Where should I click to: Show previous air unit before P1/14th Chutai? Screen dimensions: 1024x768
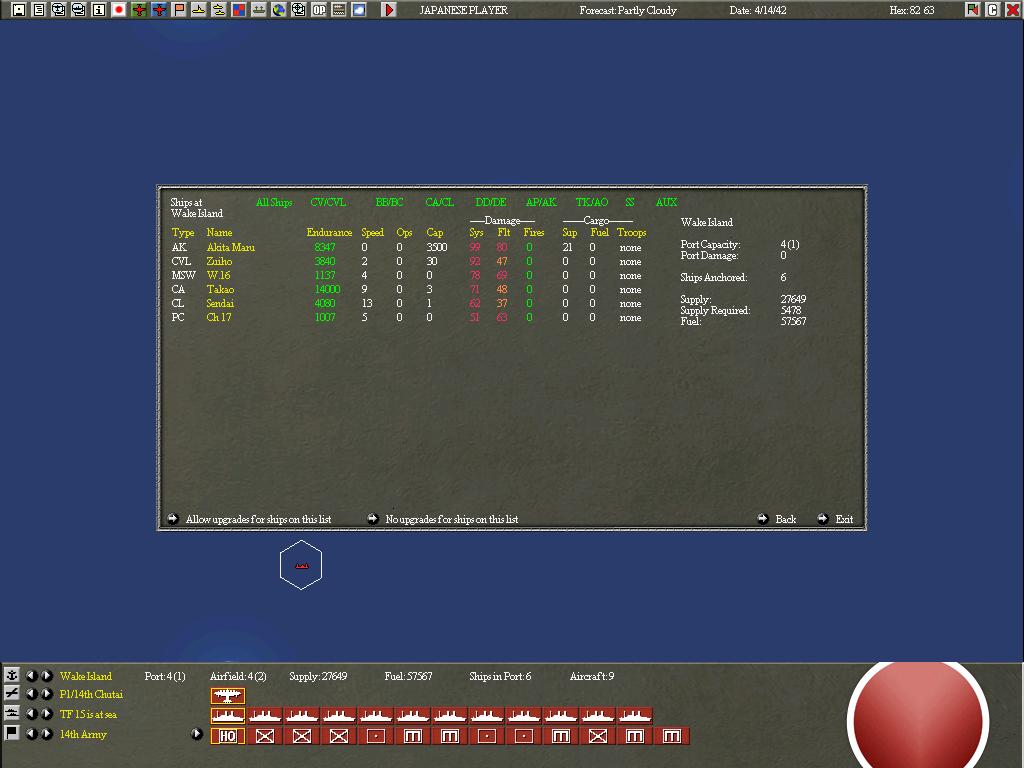[31, 694]
